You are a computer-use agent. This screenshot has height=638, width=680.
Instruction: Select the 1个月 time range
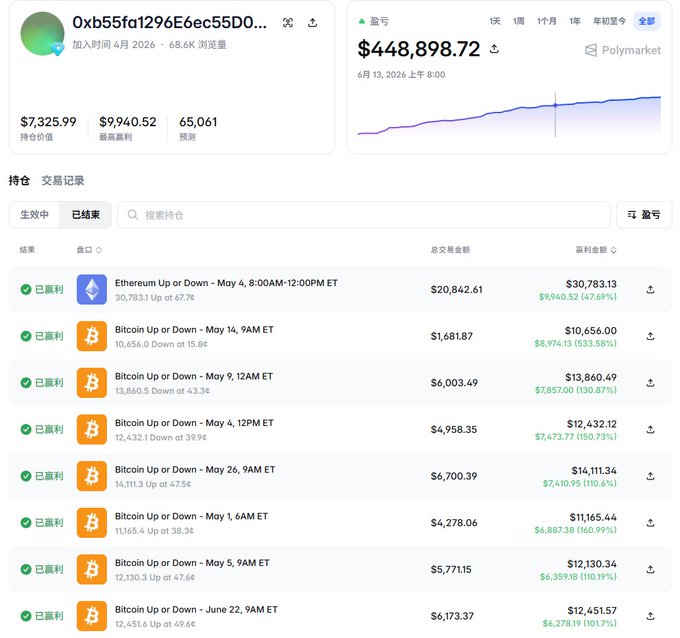[546, 21]
